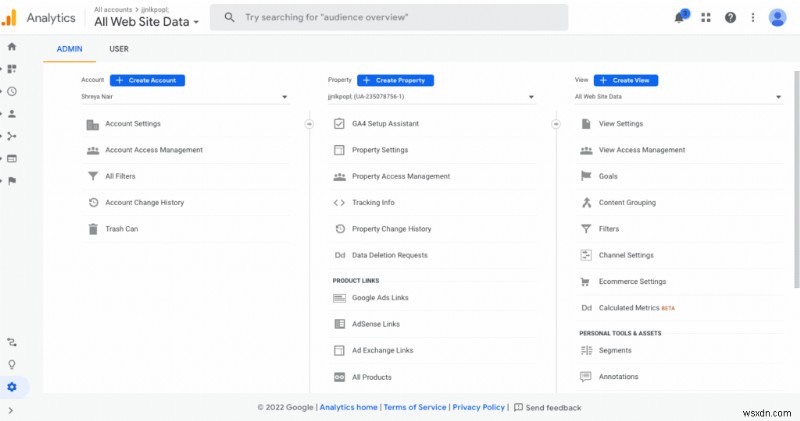800x421 pixels.
Task: Open the Realtime clock icon in sidebar
Action: [12, 91]
